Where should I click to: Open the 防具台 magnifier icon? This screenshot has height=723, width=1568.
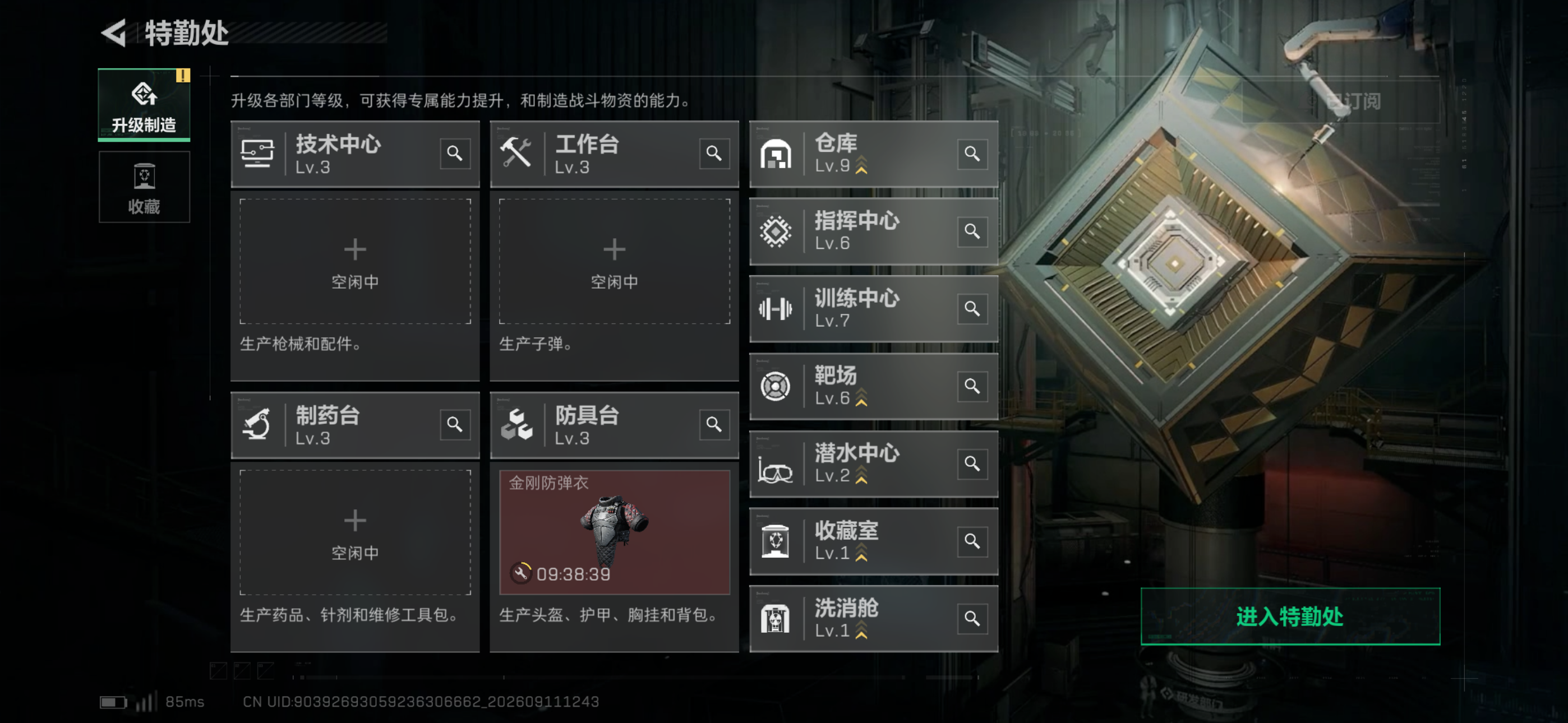(714, 424)
